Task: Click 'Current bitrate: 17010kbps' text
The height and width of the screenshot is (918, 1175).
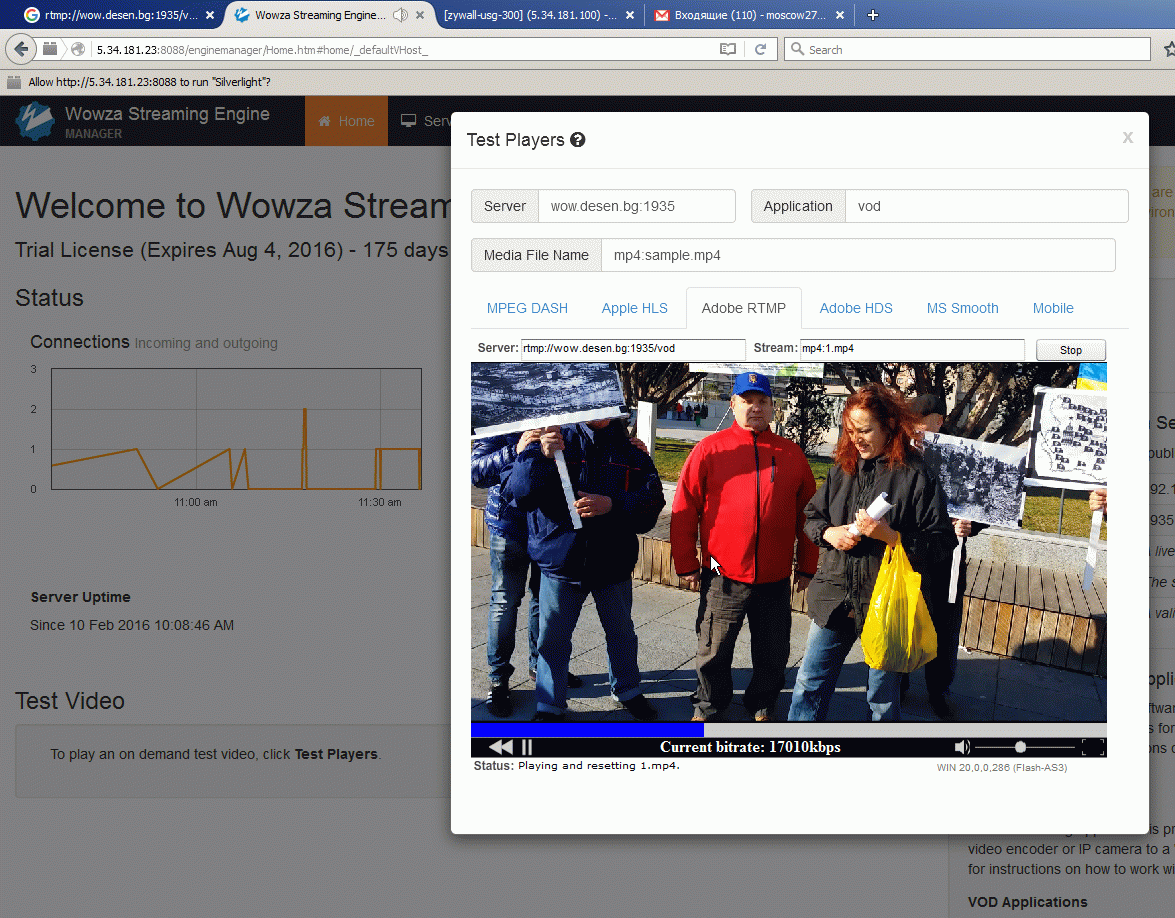Action: click(x=750, y=747)
